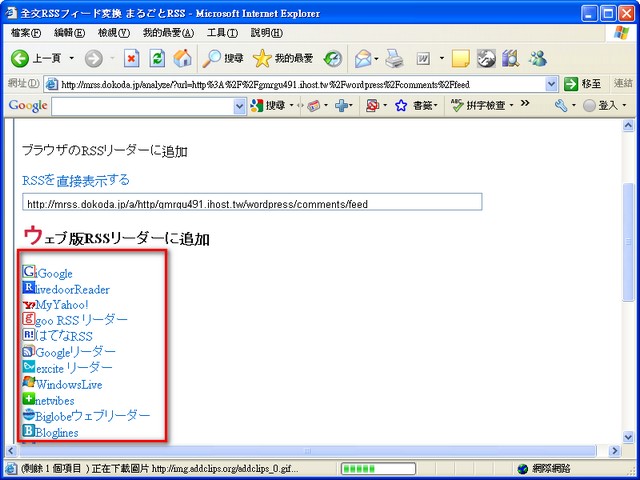Click the address bar URL field

pyautogui.click(x=301, y=84)
